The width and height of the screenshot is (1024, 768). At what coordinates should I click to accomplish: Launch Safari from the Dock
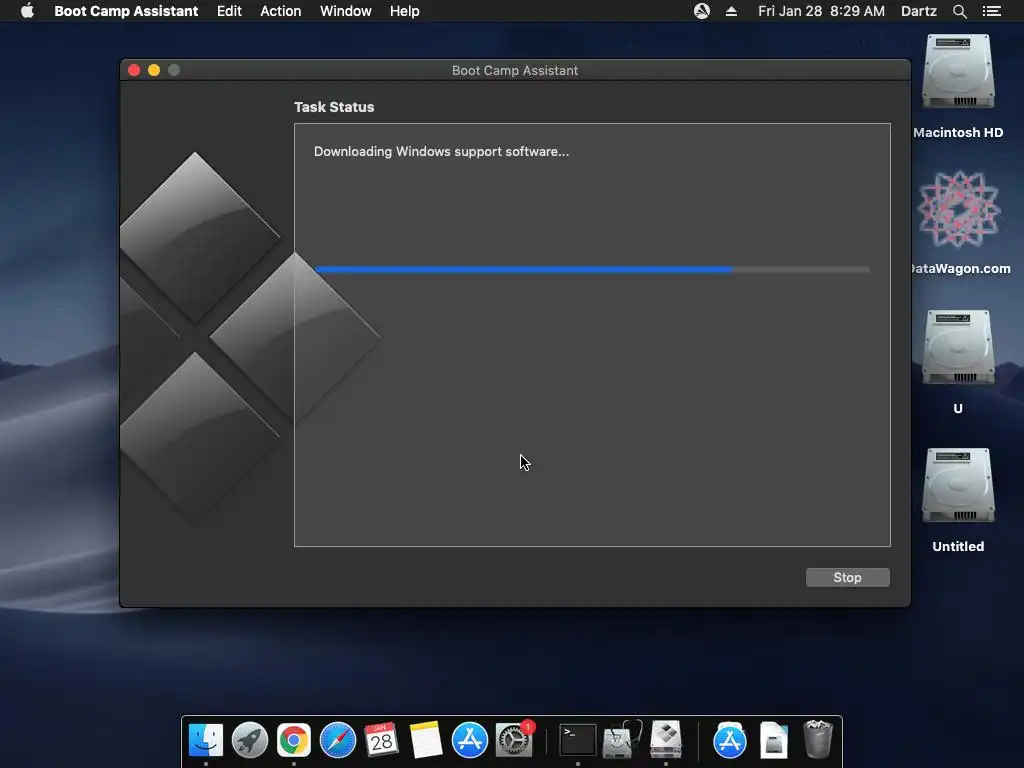(338, 741)
